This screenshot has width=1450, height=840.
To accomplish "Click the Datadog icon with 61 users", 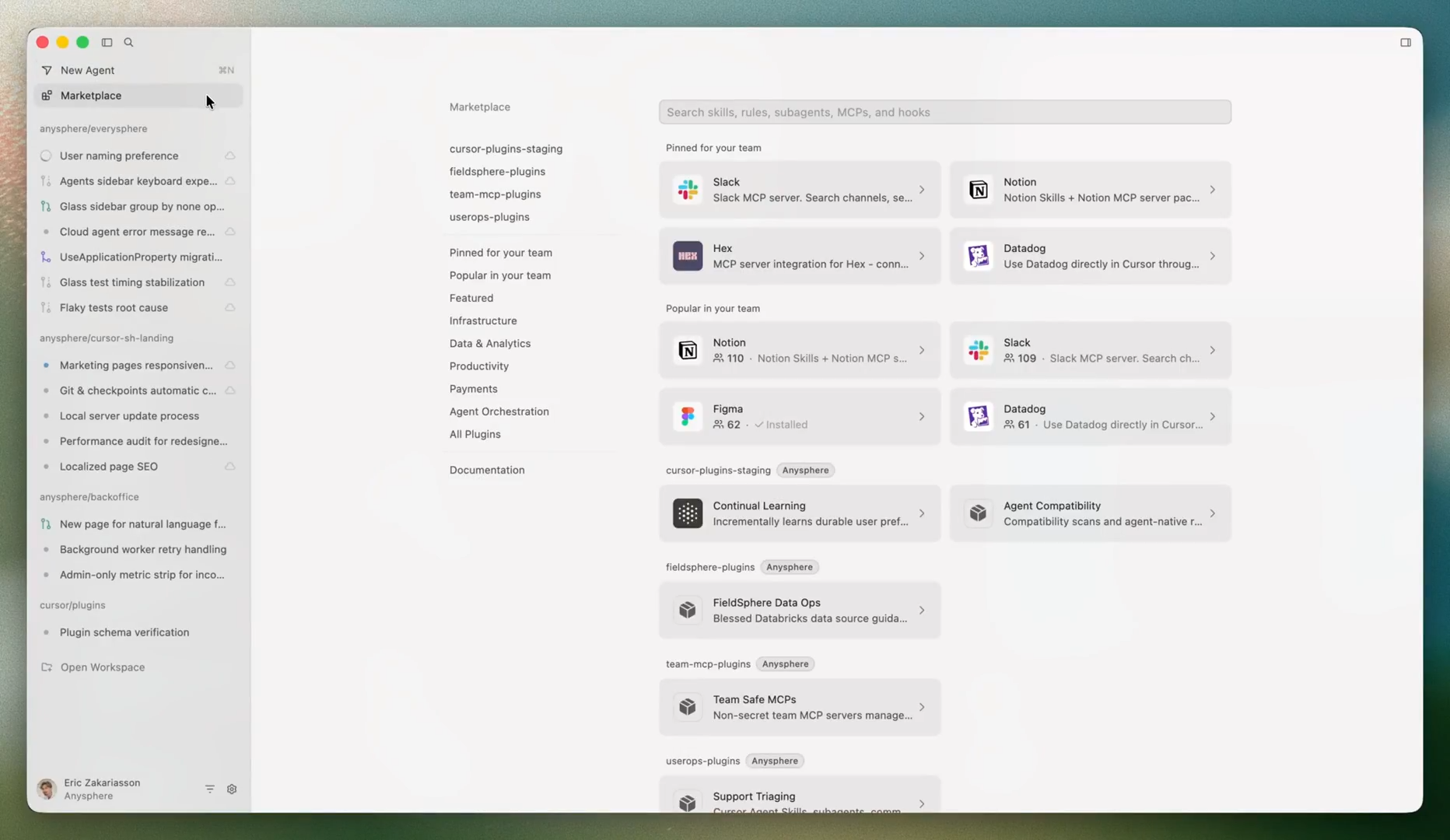I will point(979,416).
